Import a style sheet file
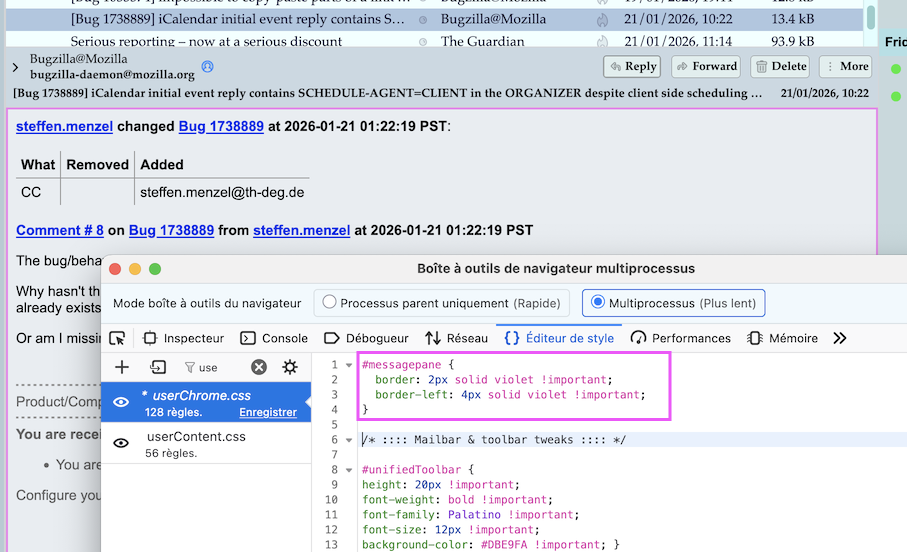The image size is (907, 552). [158, 367]
